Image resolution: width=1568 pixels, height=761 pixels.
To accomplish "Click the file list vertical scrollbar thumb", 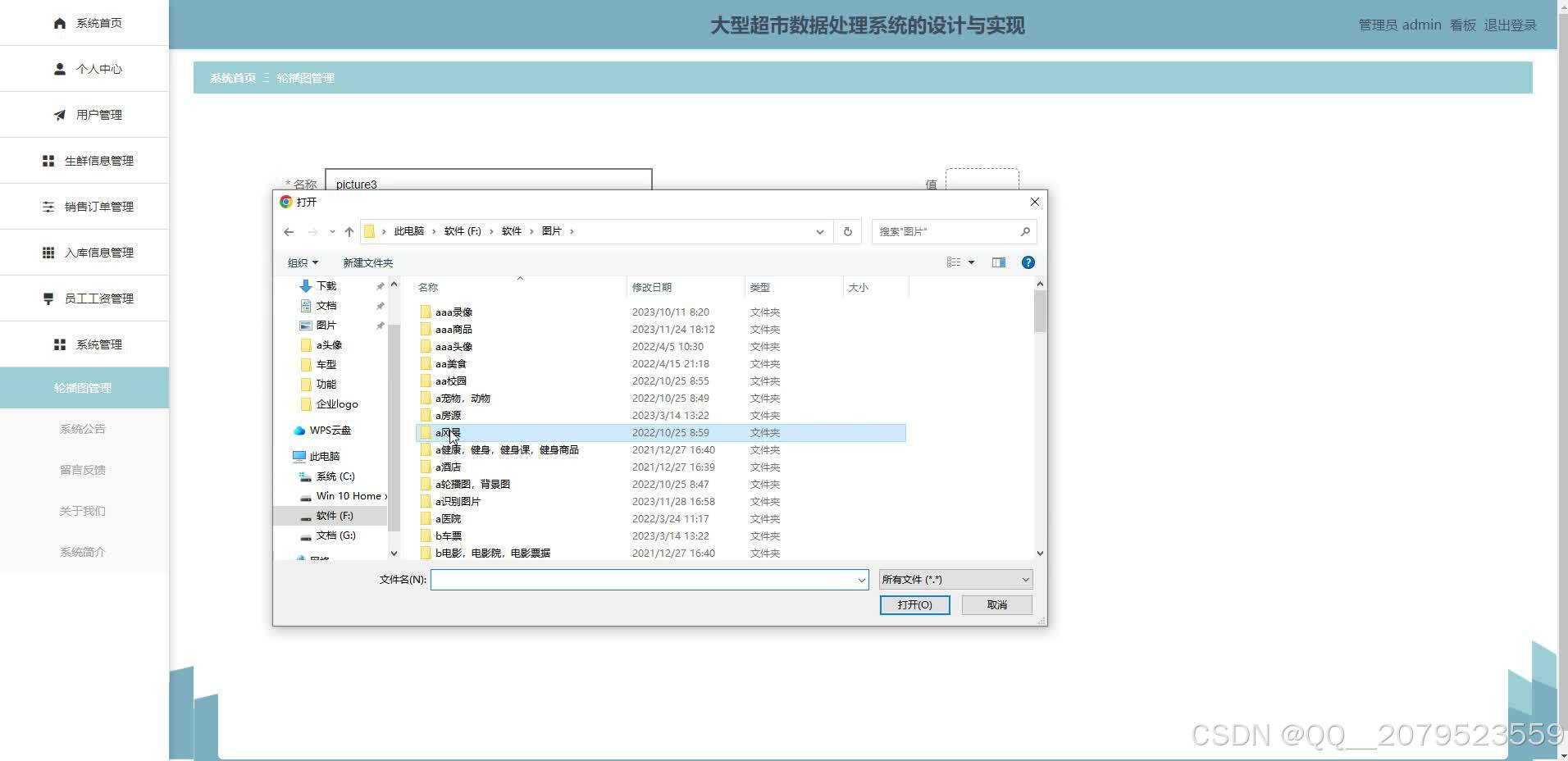I will (x=1040, y=312).
